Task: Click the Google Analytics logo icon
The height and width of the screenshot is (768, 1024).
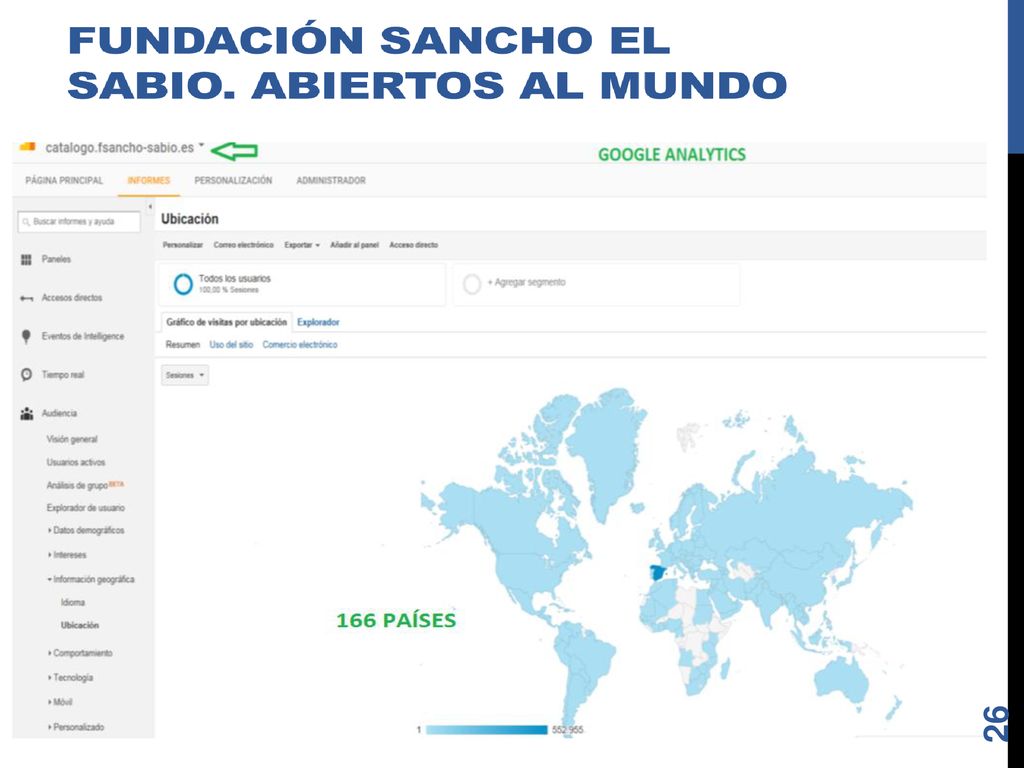Action: pyautogui.click(x=27, y=146)
